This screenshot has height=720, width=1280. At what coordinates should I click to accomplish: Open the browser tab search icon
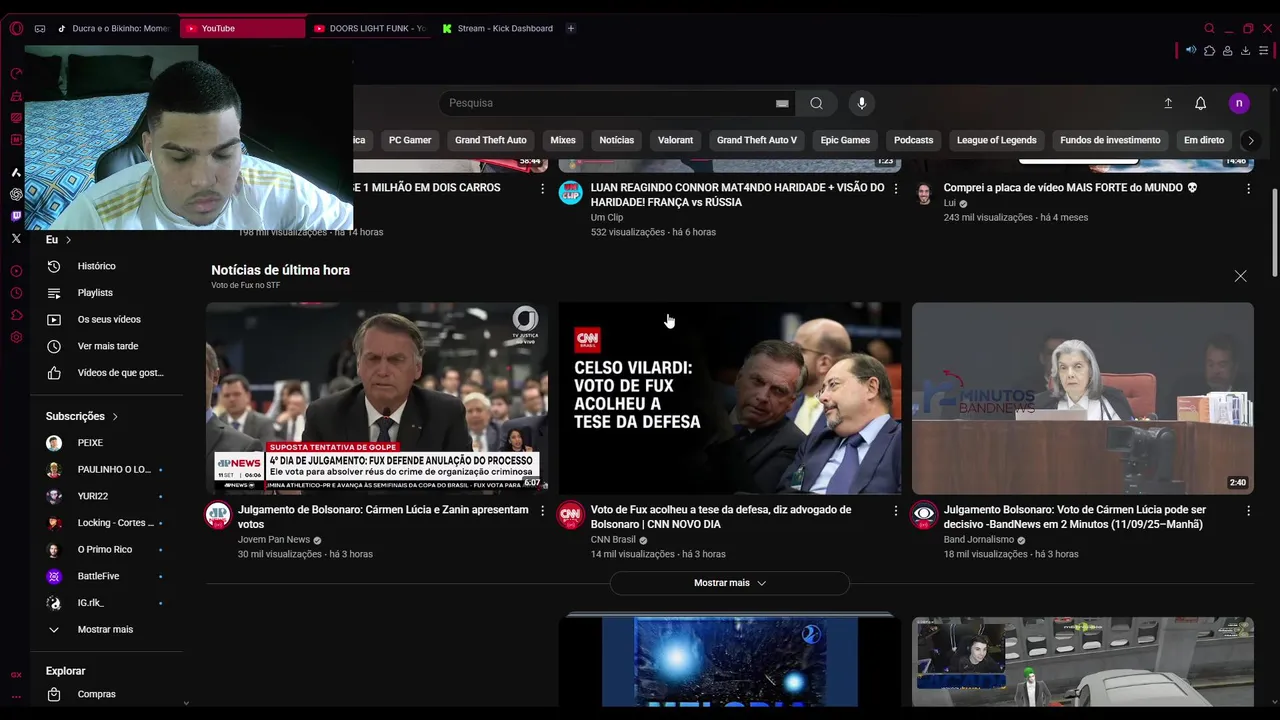(1209, 28)
